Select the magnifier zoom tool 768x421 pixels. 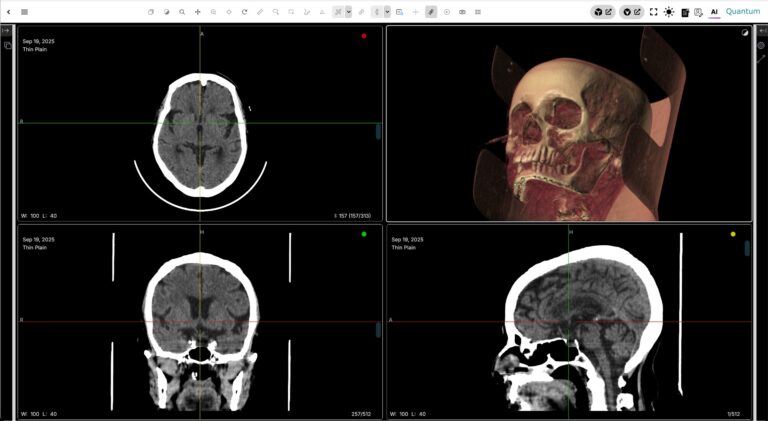tap(181, 12)
